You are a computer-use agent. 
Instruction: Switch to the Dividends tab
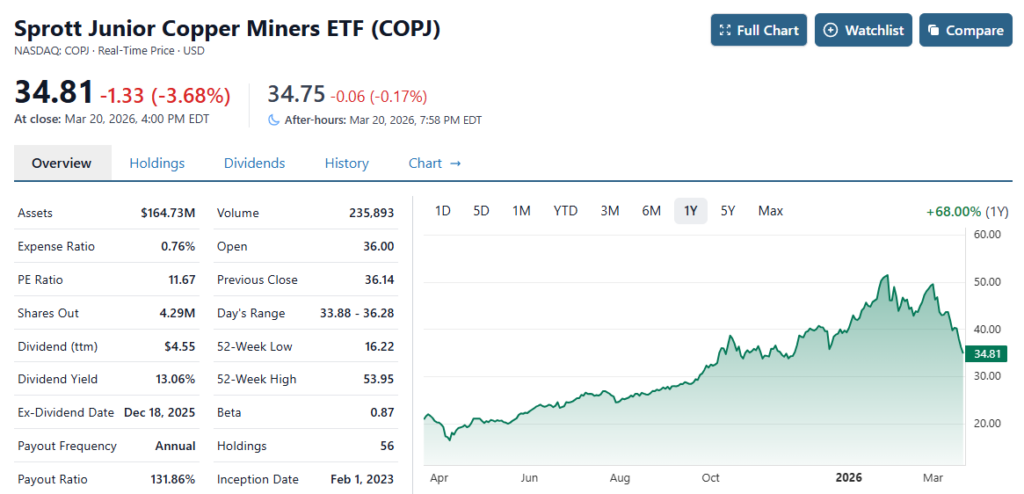(254, 163)
